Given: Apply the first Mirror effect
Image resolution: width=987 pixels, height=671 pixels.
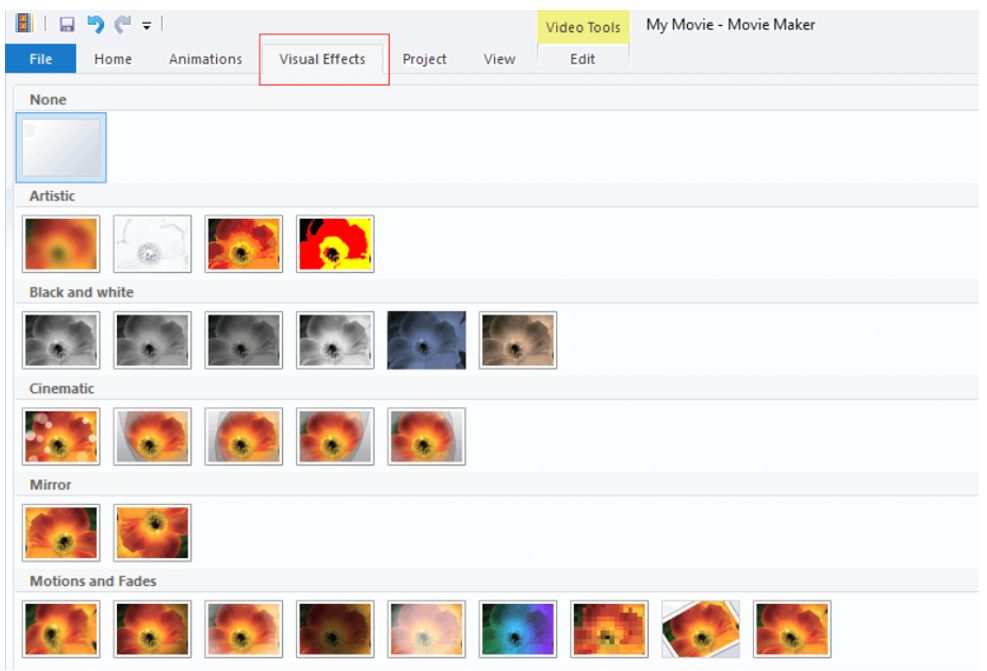Looking at the screenshot, I should (x=61, y=533).
